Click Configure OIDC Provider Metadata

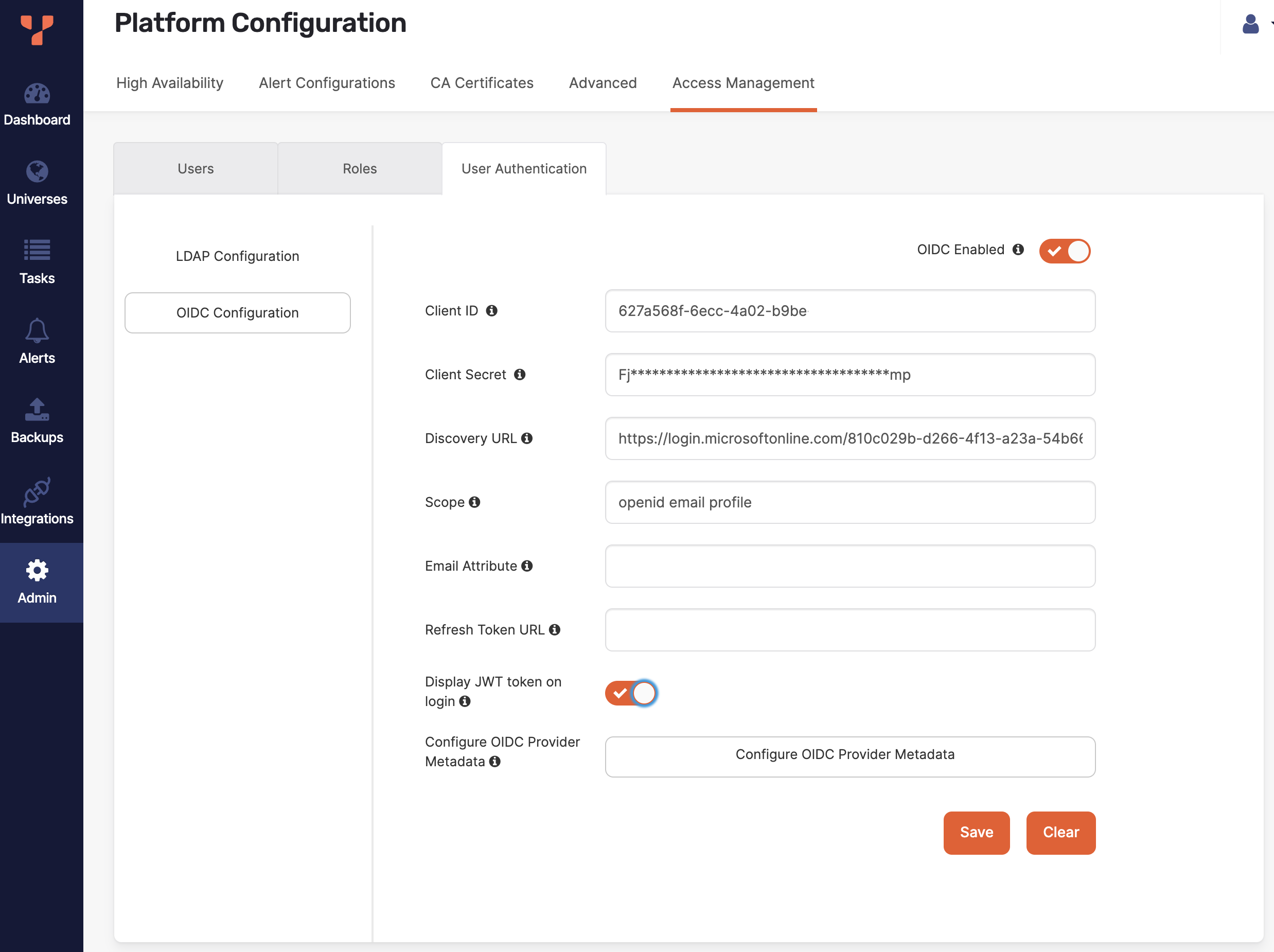point(850,754)
